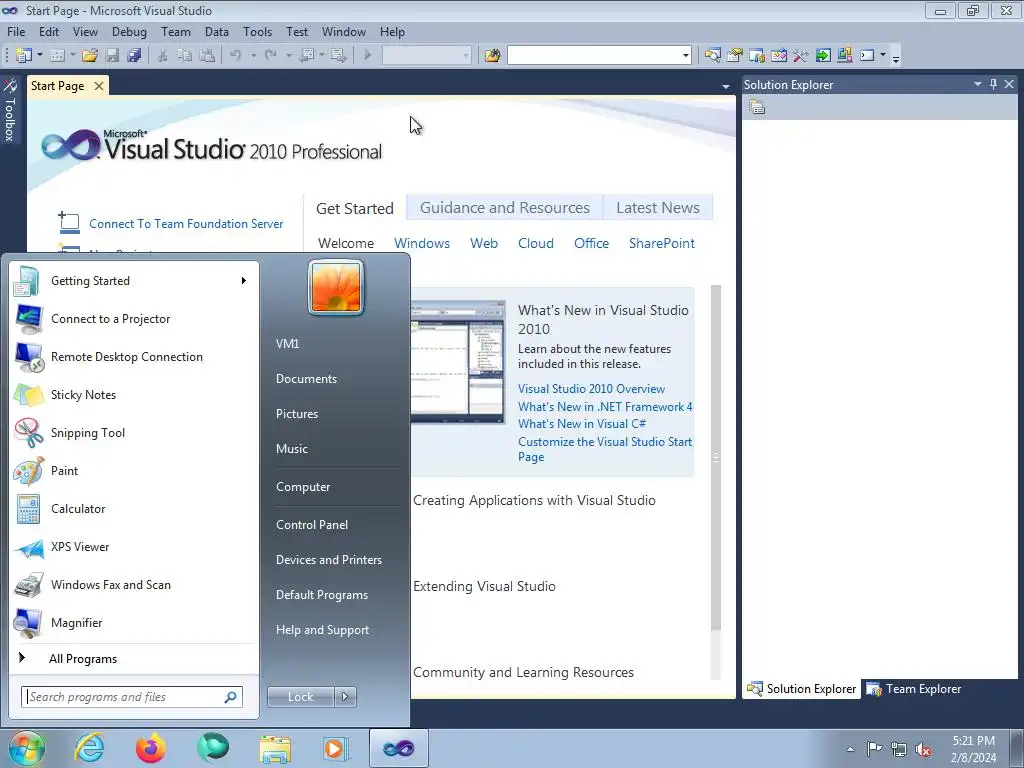Open the Find combo box dropdown arrow
This screenshot has width=1024, height=768.
coord(685,56)
